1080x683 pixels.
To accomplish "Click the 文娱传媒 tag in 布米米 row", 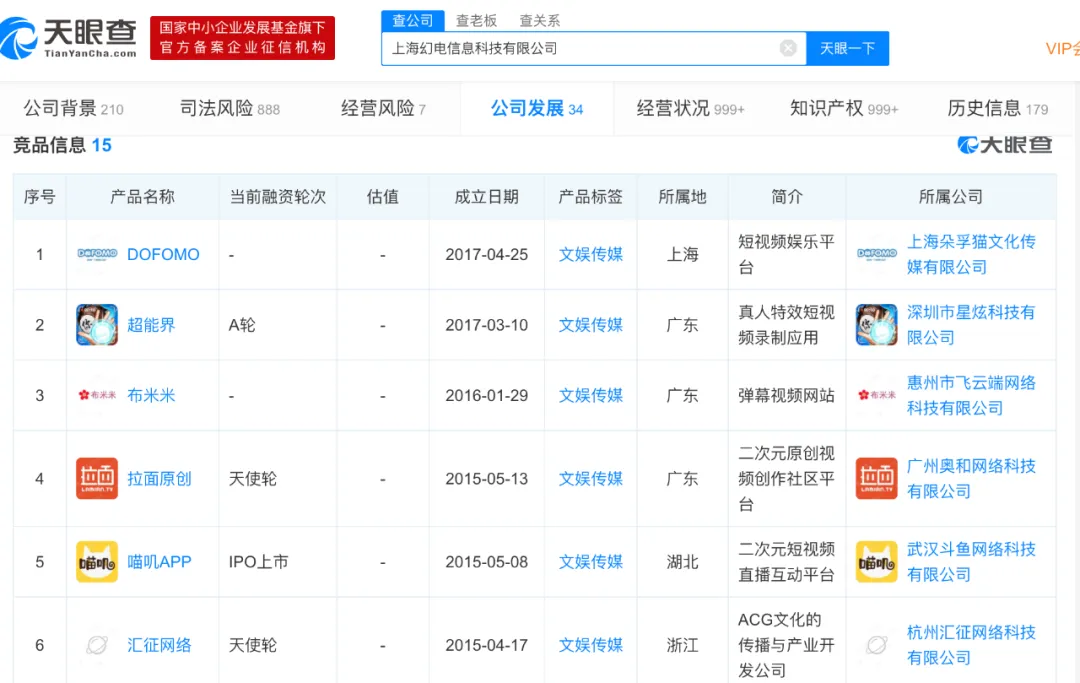I will (x=590, y=395).
